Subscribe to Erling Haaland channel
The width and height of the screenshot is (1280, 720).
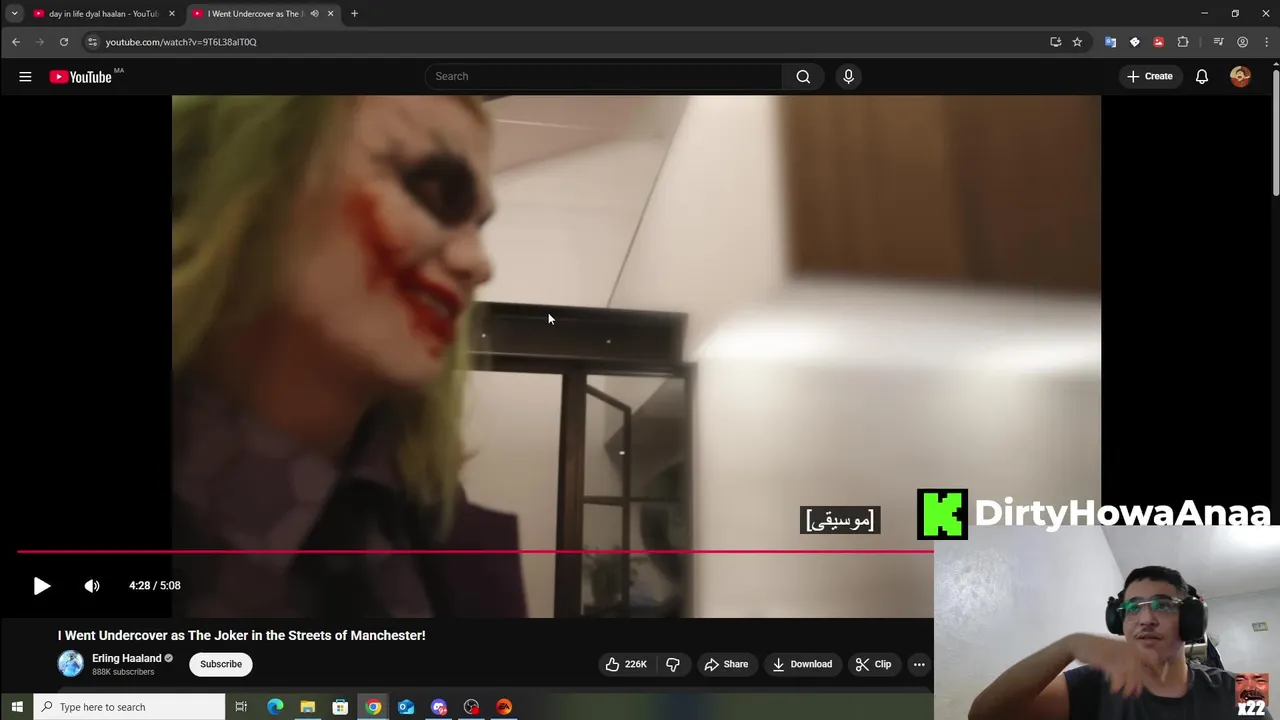click(221, 664)
